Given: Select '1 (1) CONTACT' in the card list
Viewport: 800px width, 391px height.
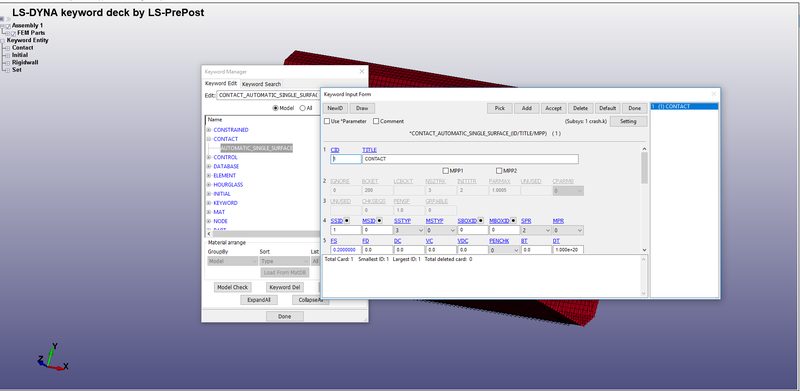Looking at the screenshot, I should (x=684, y=107).
